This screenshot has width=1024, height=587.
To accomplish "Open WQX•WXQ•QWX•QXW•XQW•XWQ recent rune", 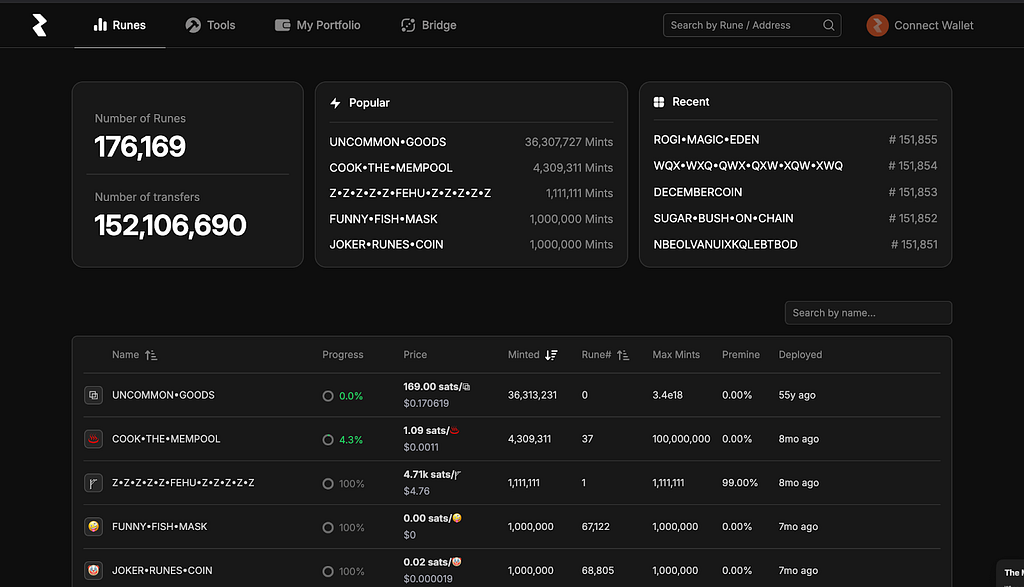I will pos(748,166).
